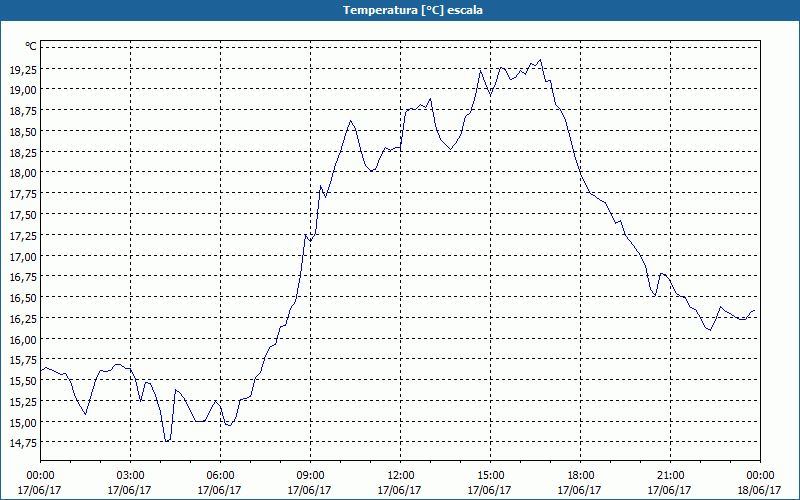Click the 19,00 y-axis value

pos(23,90)
